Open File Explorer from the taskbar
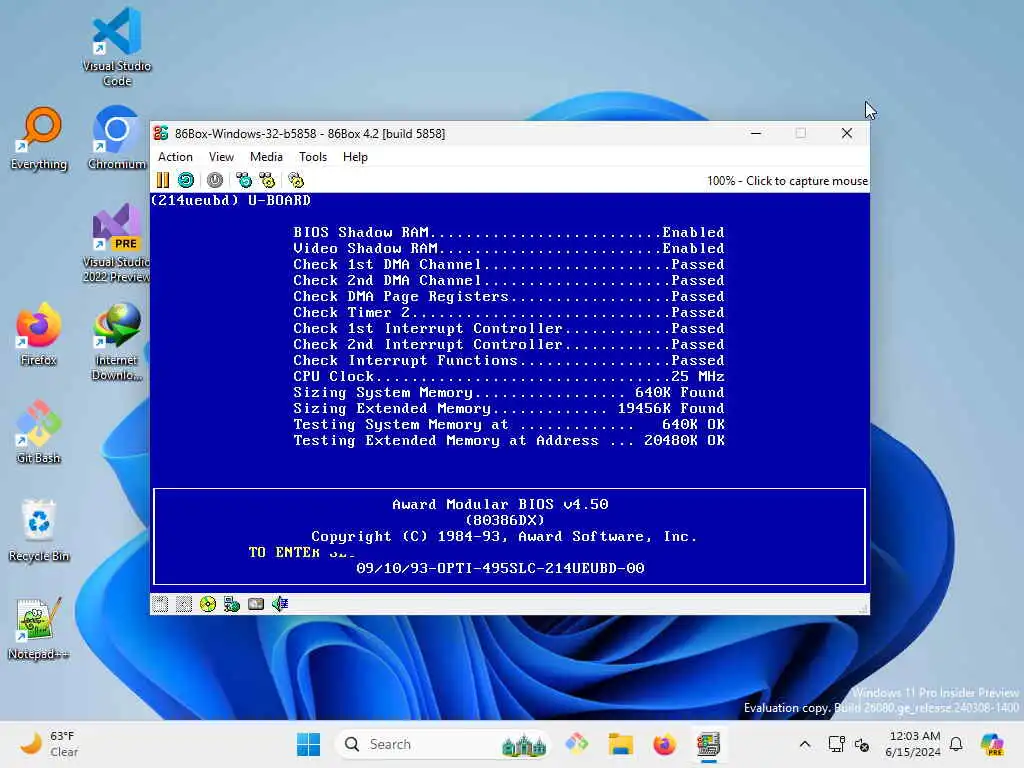The height and width of the screenshot is (768, 1024). [x=620, y=744]
